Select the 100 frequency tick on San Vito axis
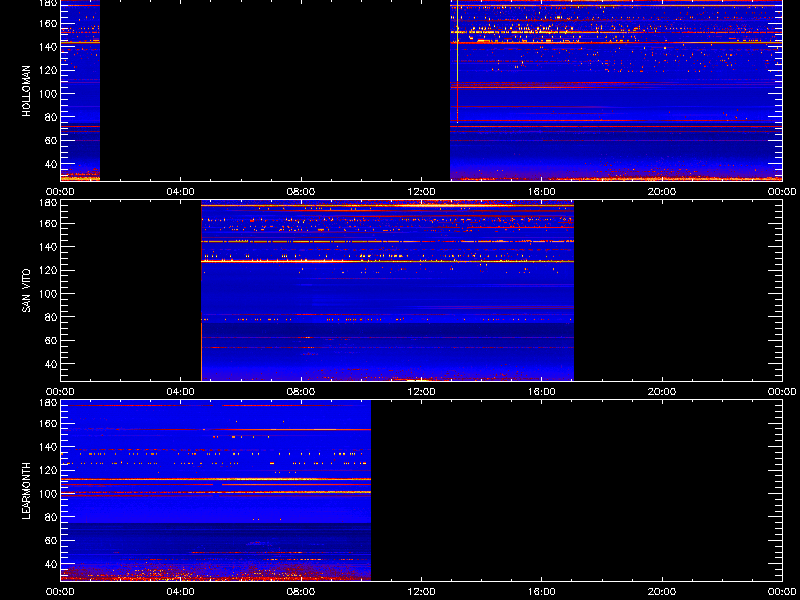The height and width of the screenshot is (600, 800). [49, 294]
